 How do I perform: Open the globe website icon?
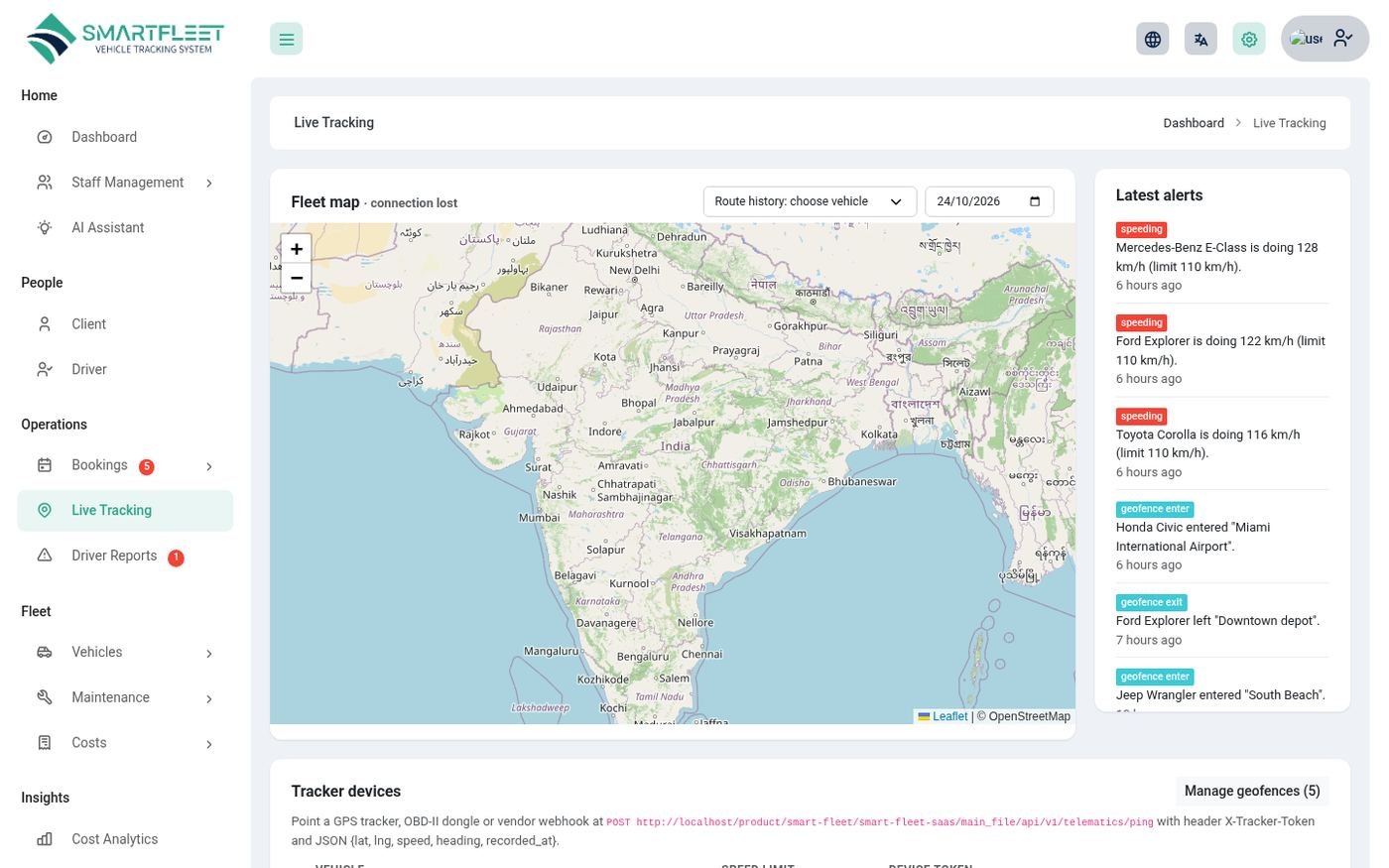point(1152,39)
